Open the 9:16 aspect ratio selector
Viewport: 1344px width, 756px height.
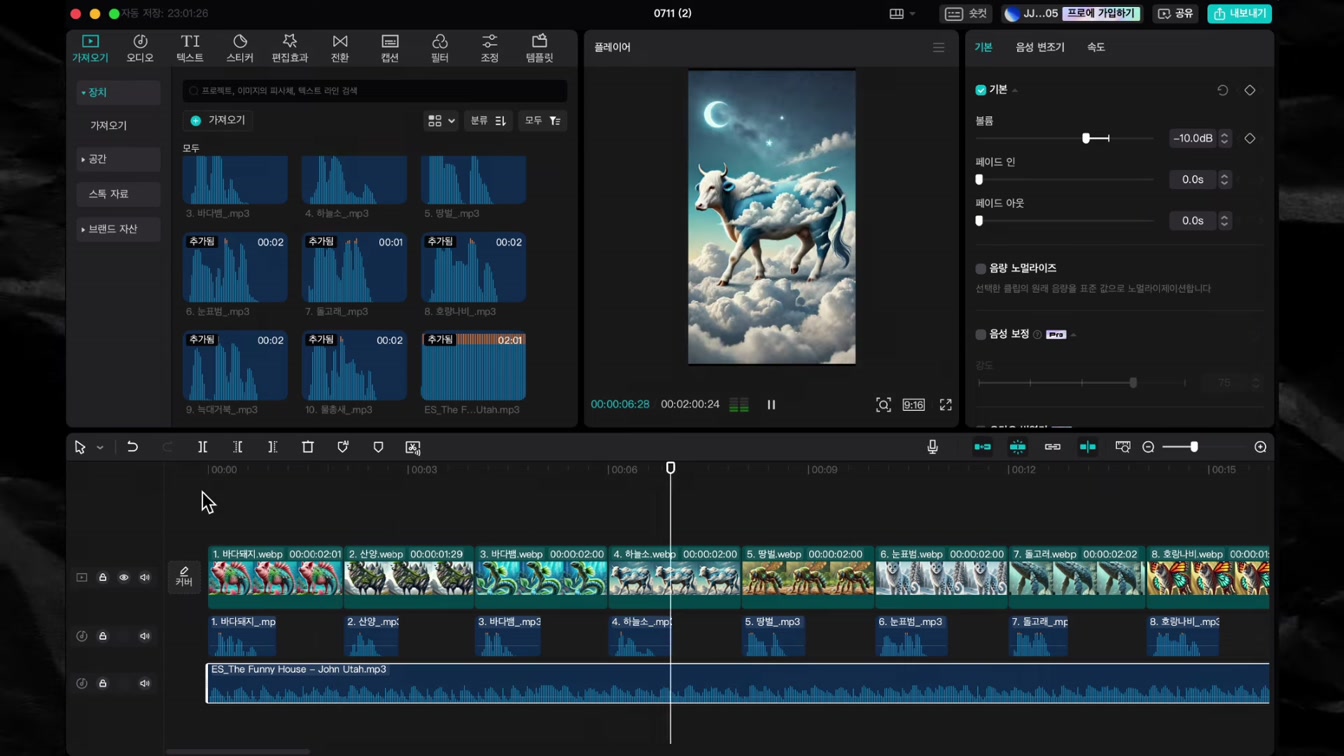[x=913, y=405]
